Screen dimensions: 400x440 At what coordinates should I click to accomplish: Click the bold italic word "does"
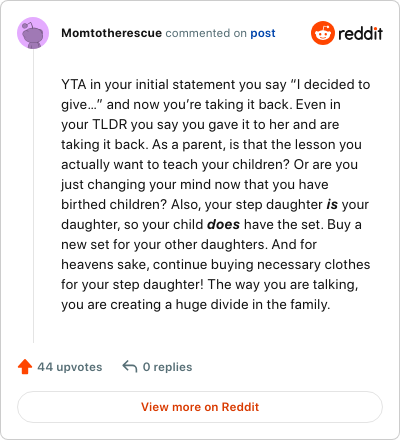click(223, 224)
